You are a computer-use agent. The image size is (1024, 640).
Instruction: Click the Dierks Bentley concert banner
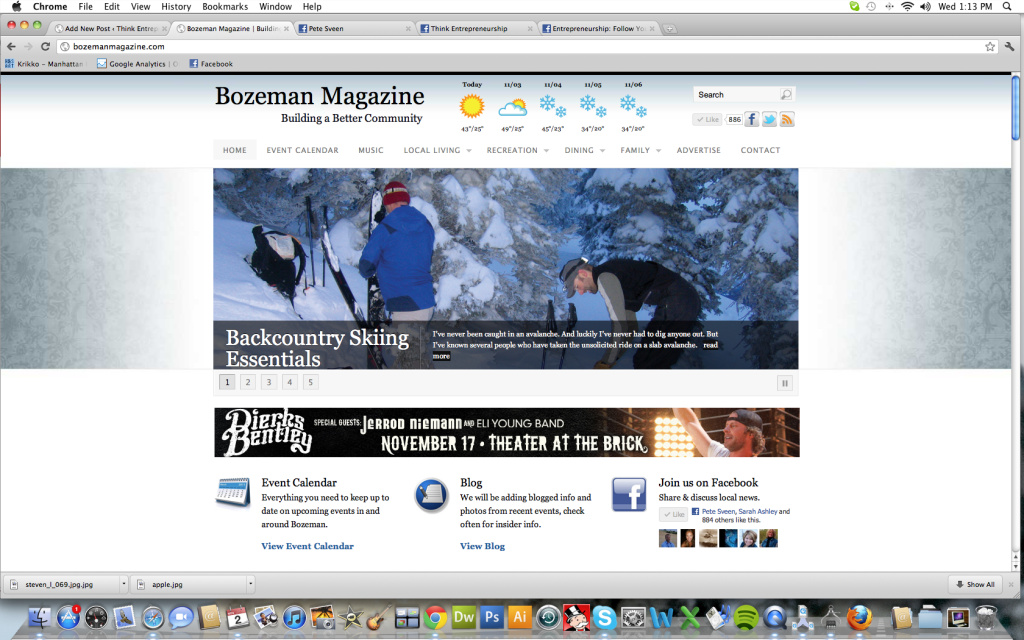point(507,432)
